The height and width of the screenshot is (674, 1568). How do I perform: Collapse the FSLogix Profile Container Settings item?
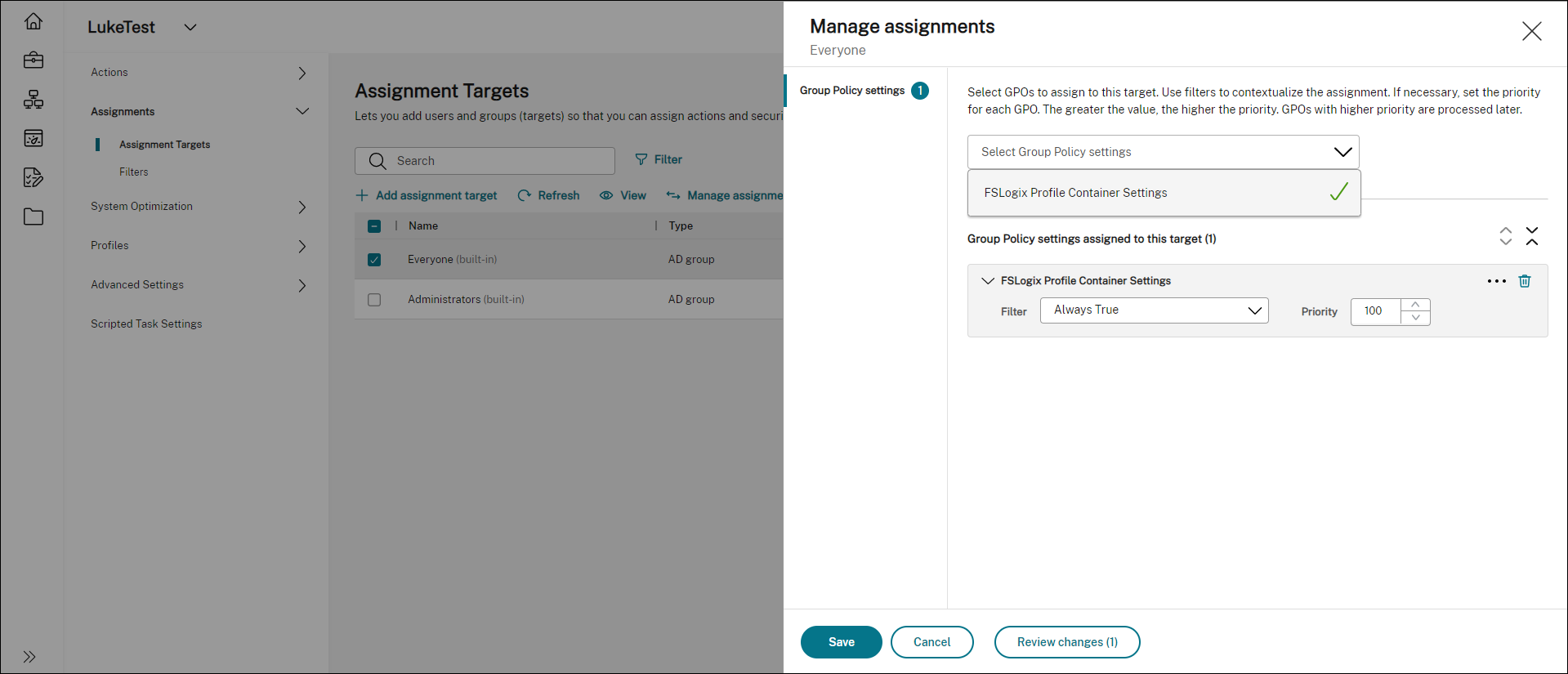click(x=987, y=281)
